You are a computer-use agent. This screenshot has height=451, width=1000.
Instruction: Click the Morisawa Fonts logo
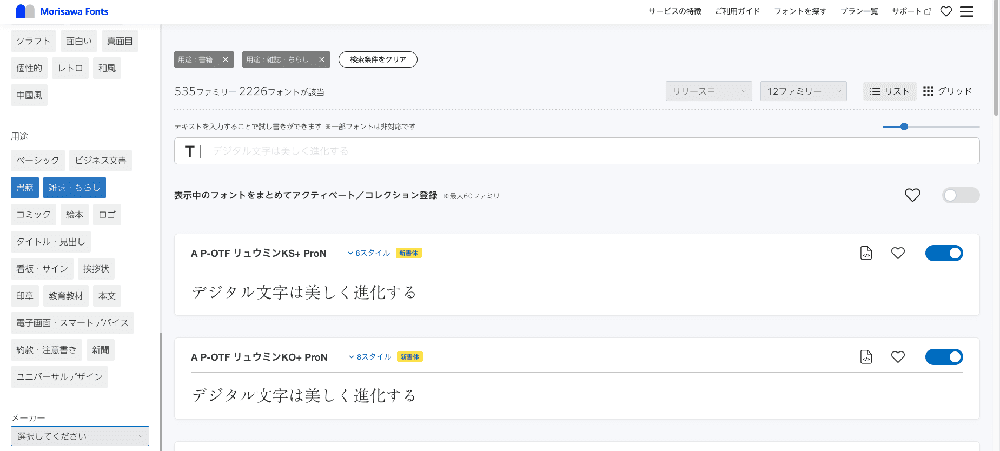coord(62,12)
